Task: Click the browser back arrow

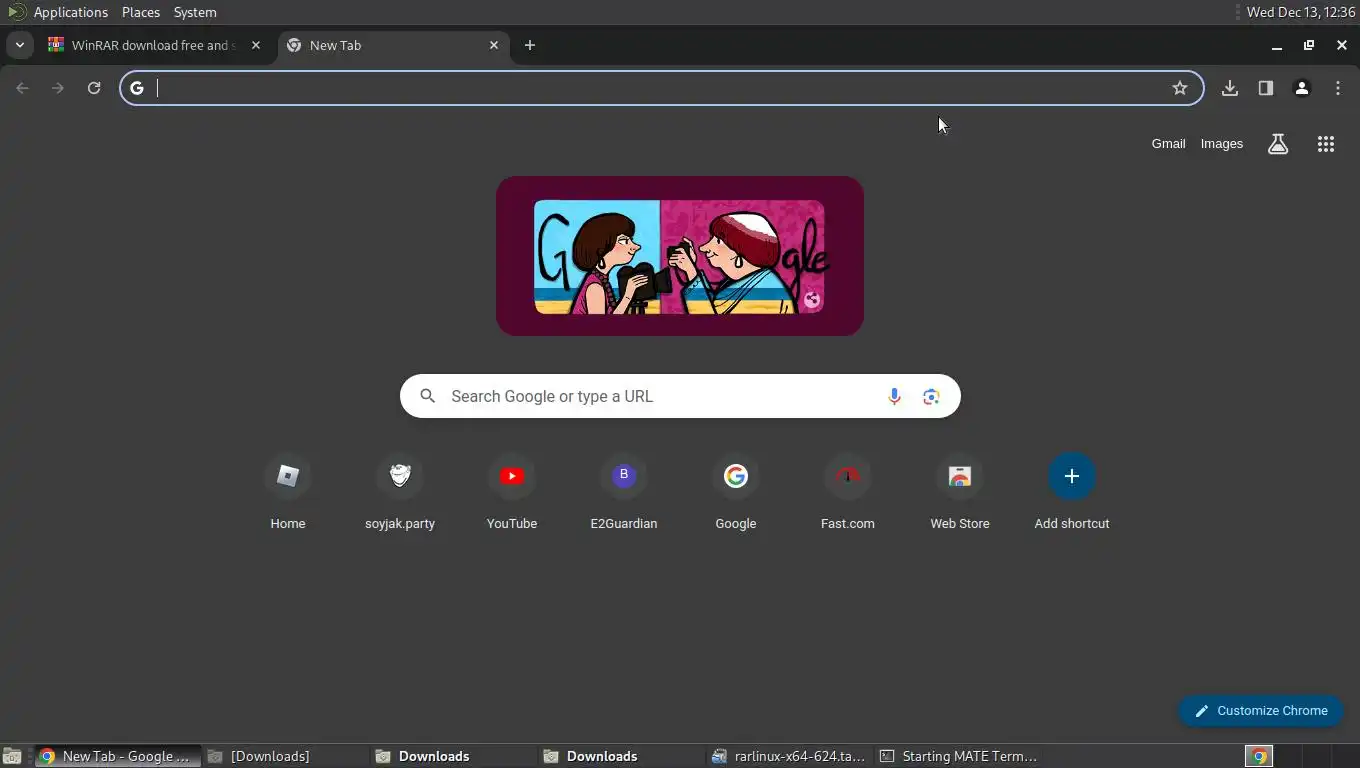Action: click(x=22, y=88)
